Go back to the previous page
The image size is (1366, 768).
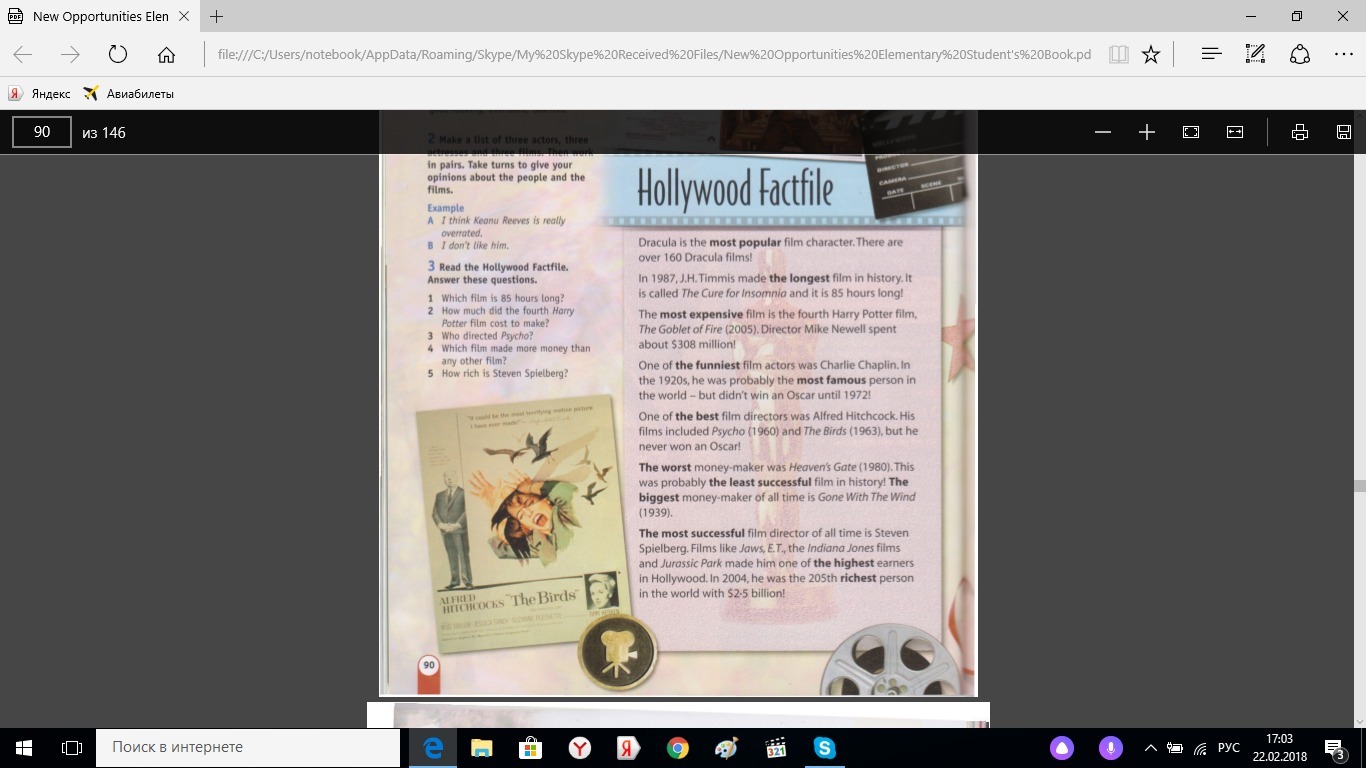click(22, 55)
